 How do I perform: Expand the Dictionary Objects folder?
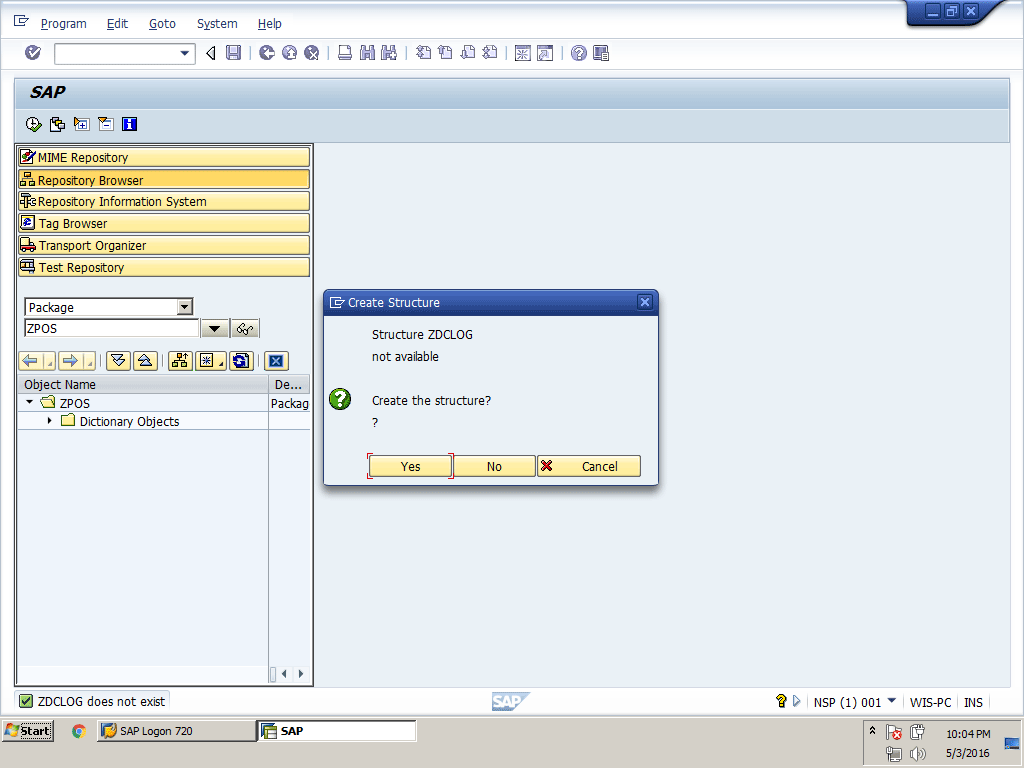pyautogui.click(x=50, y=421)
